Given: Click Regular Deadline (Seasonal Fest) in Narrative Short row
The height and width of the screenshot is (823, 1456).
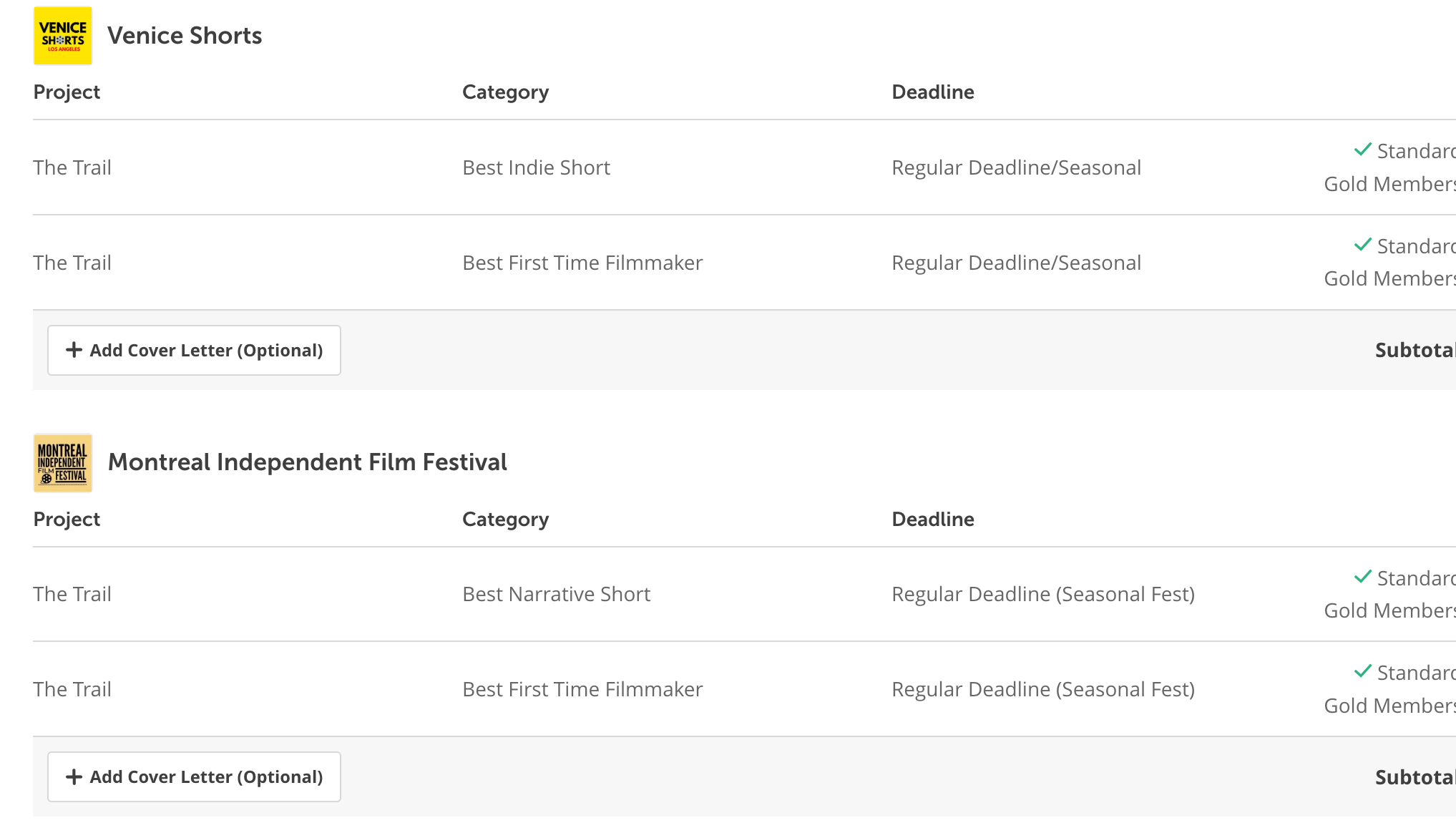Looking at the screenshot, I should (x=1043, y=594).
